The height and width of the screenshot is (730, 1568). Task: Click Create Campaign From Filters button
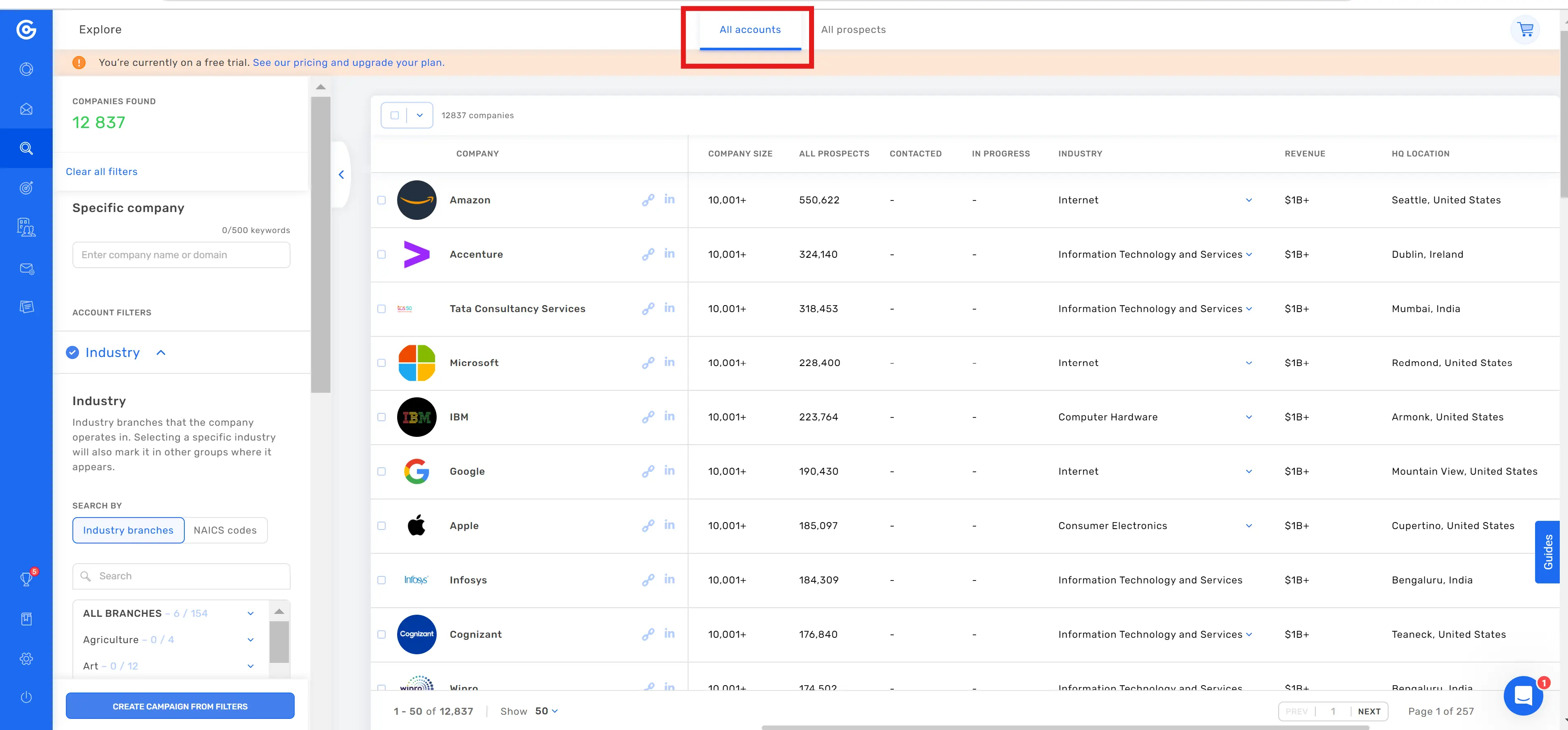[179, 706]
